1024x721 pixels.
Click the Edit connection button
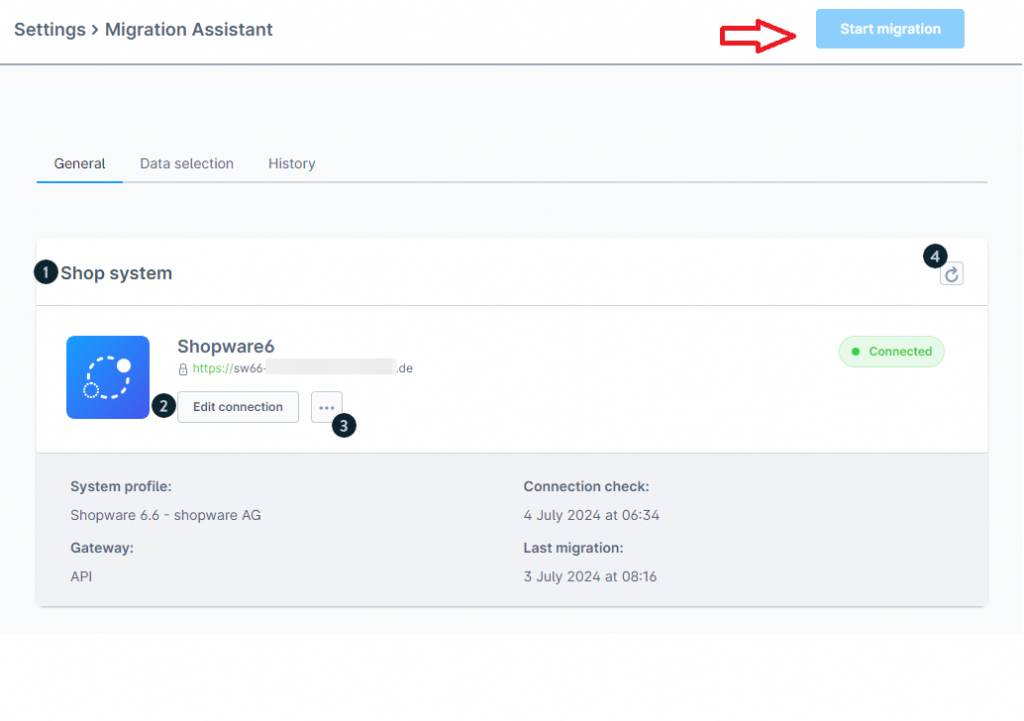coord(238,407)
